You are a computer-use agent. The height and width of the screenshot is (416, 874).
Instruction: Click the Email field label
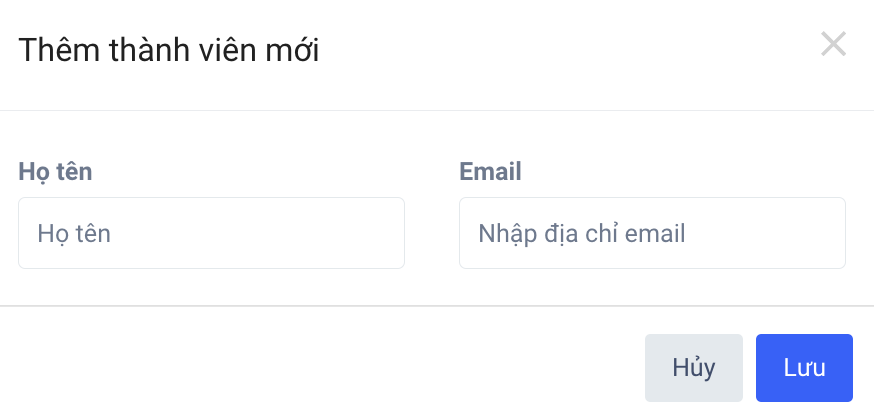490,171
